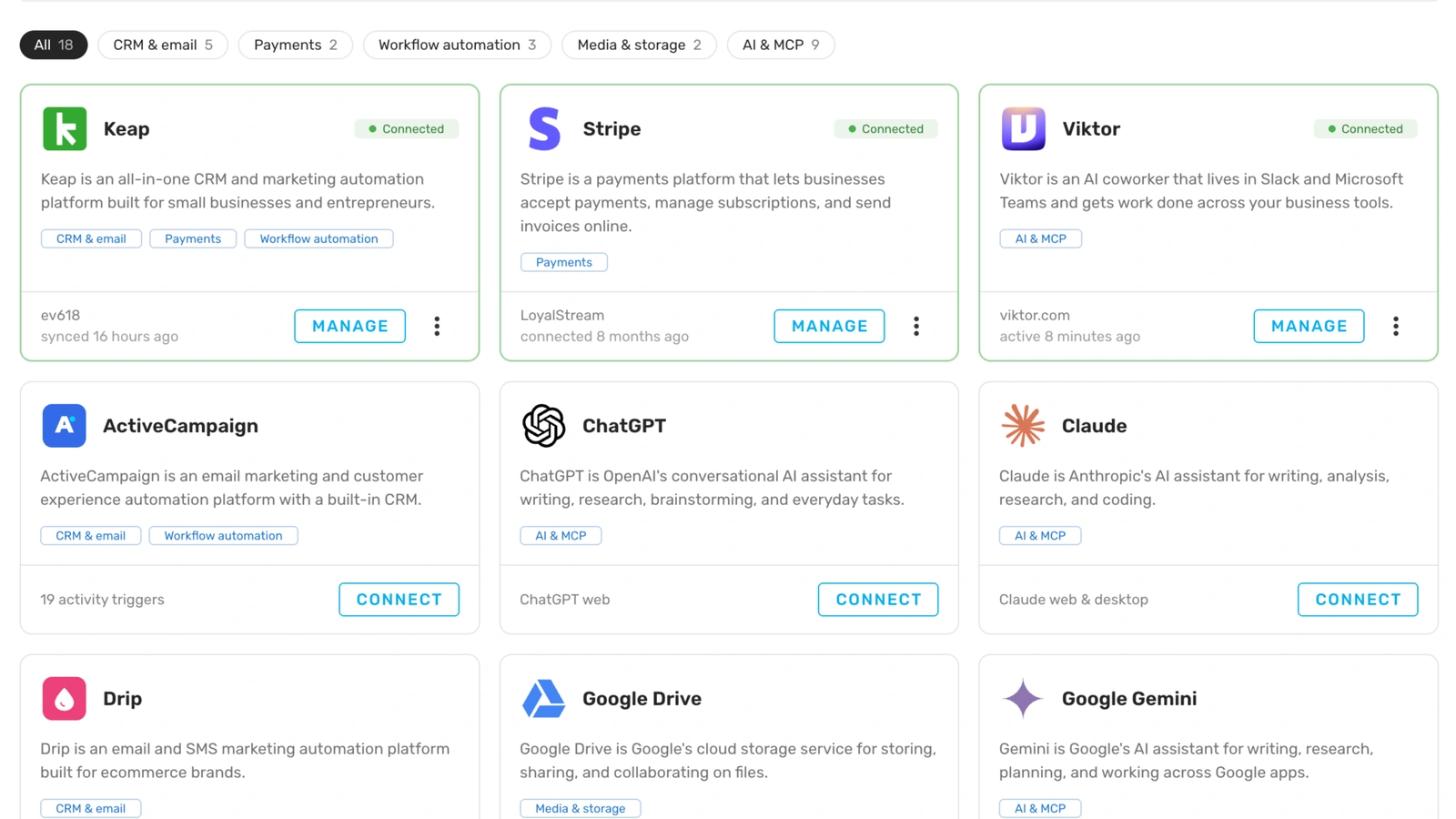
Task: Click the Google Gemini sparkle logo
Action: click(x=1023, y=698)
